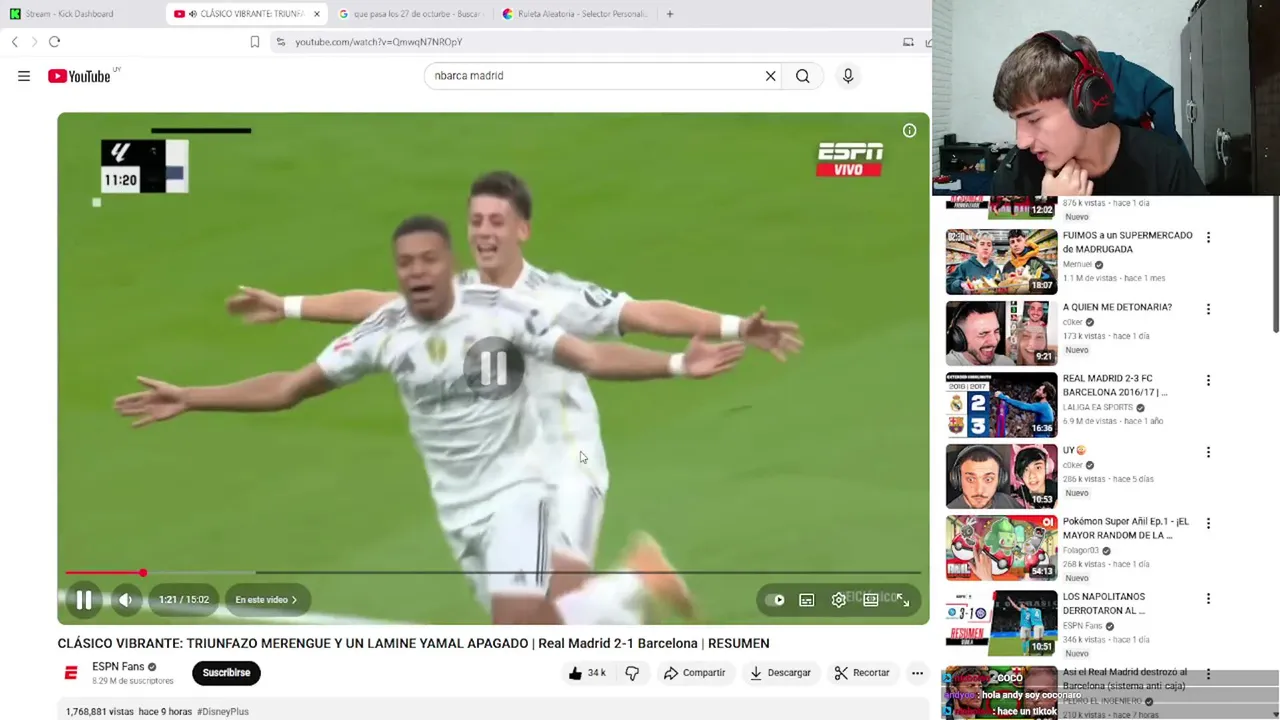Open options menu for LOS NAPOLITANOS video

tap(1208, 599)
